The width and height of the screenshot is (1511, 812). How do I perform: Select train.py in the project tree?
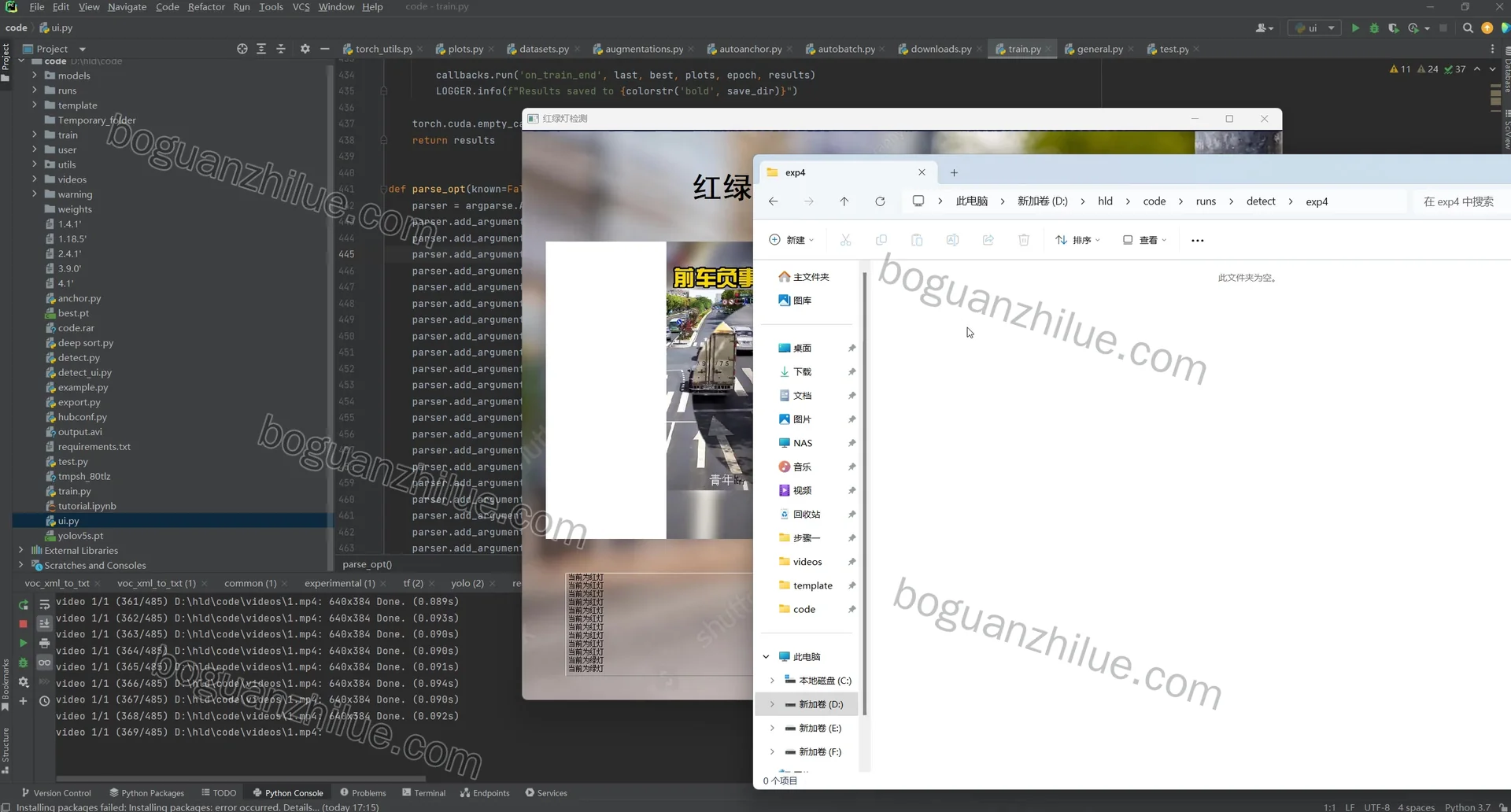[x=74, y=491]
